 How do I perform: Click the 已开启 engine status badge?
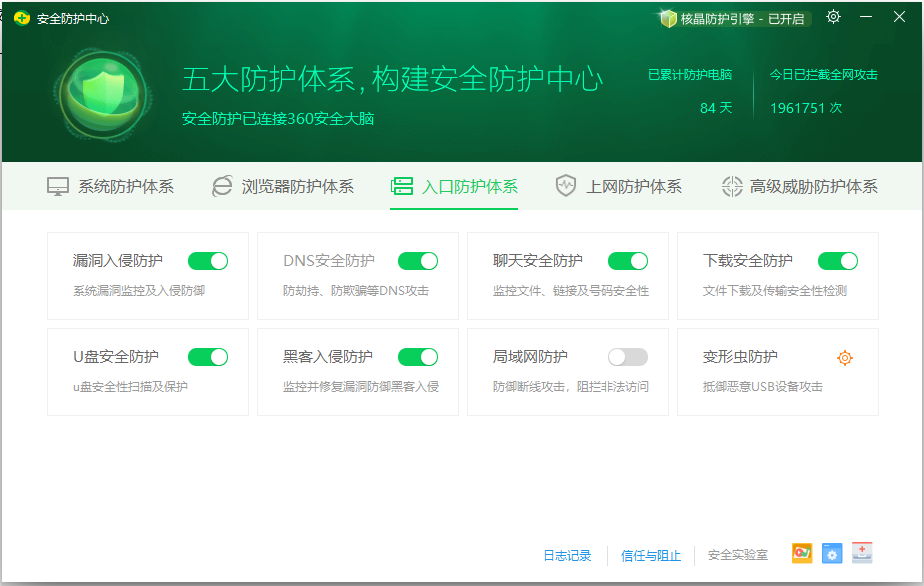(786, 17)
